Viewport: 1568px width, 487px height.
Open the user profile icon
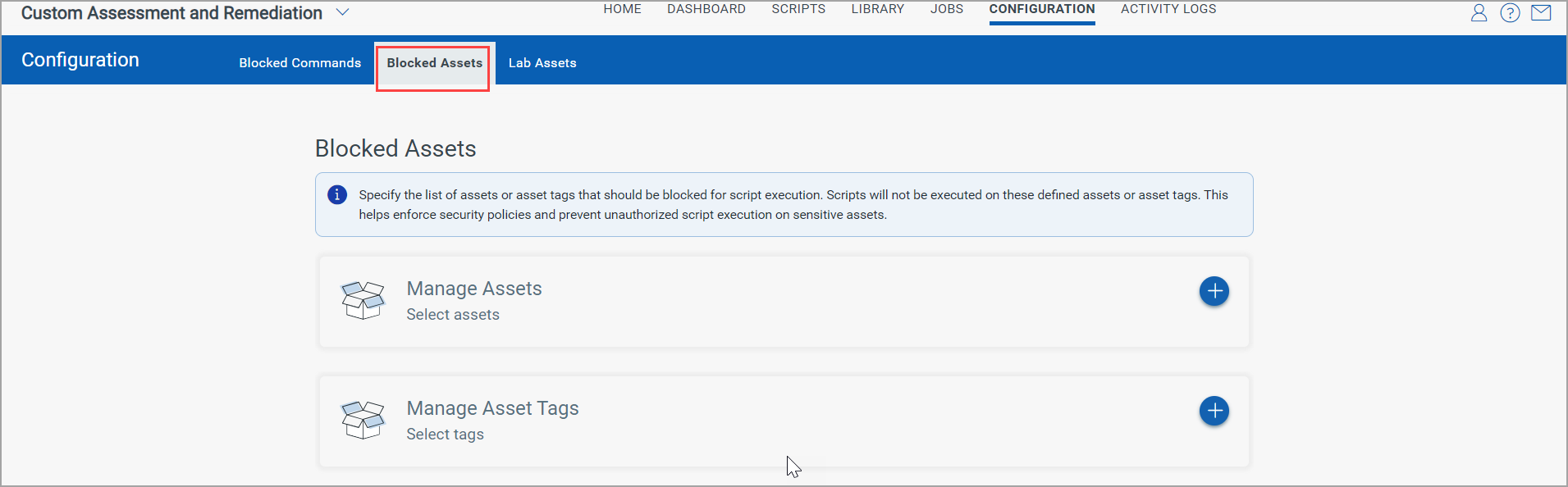click(x=1479, y=13)
